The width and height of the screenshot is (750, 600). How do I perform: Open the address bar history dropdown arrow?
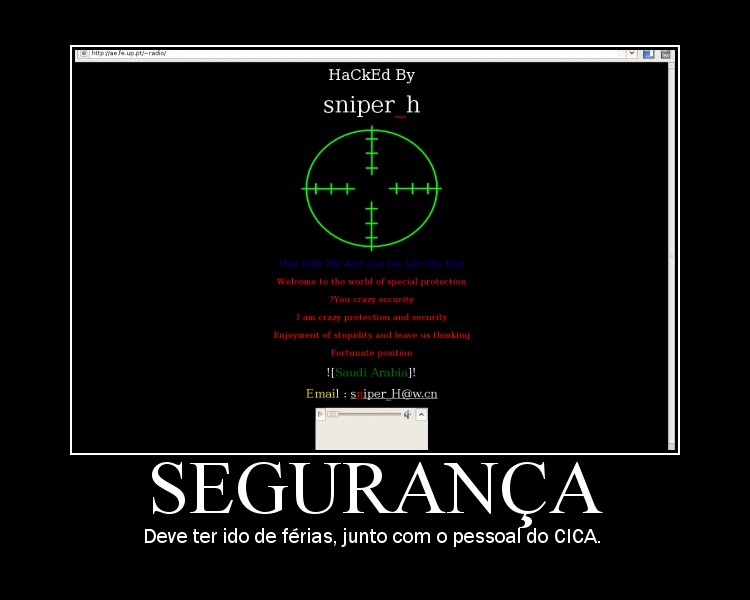pyautogui.click(x=631, y=54)
